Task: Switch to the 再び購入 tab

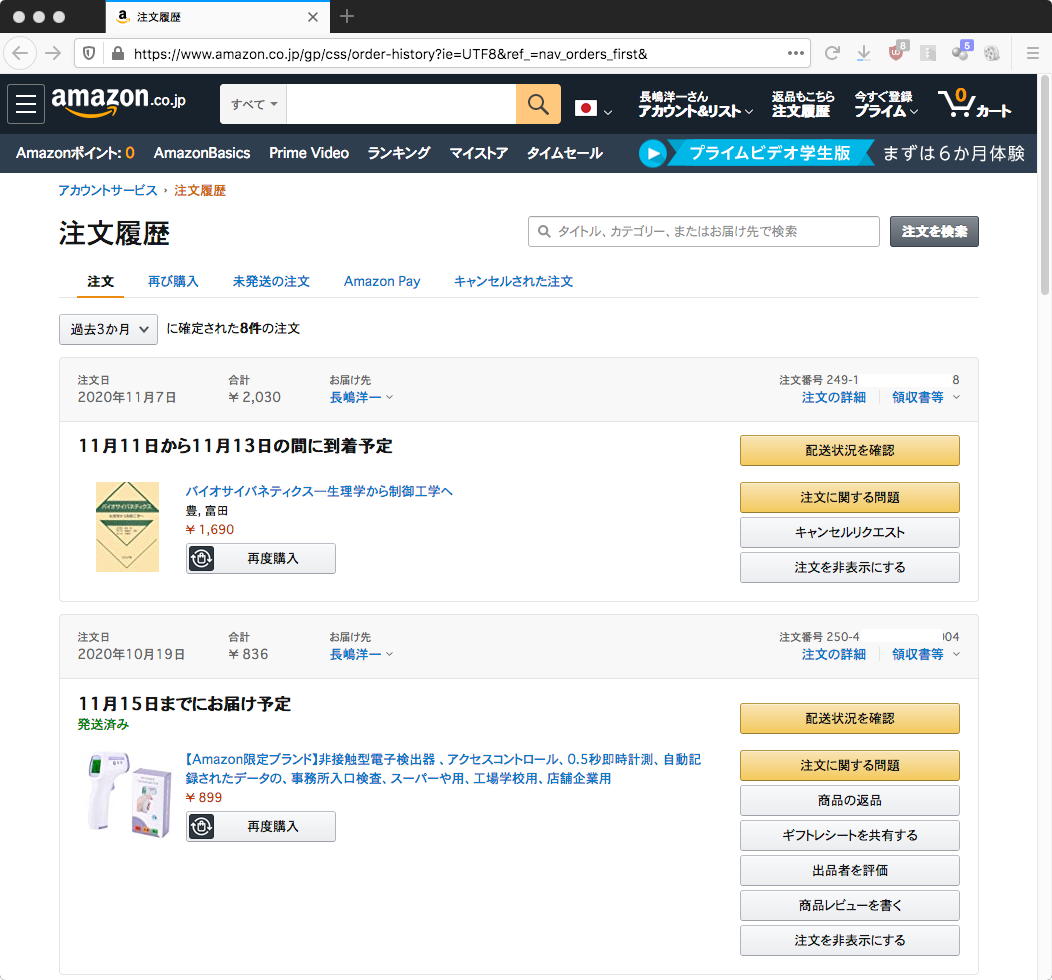Action: (173, 281)
